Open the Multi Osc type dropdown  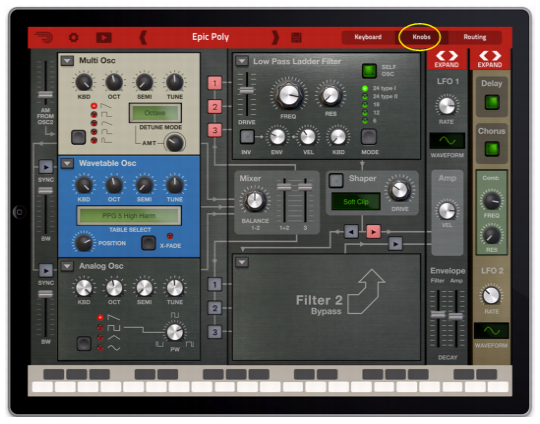(x=67, y=61)
